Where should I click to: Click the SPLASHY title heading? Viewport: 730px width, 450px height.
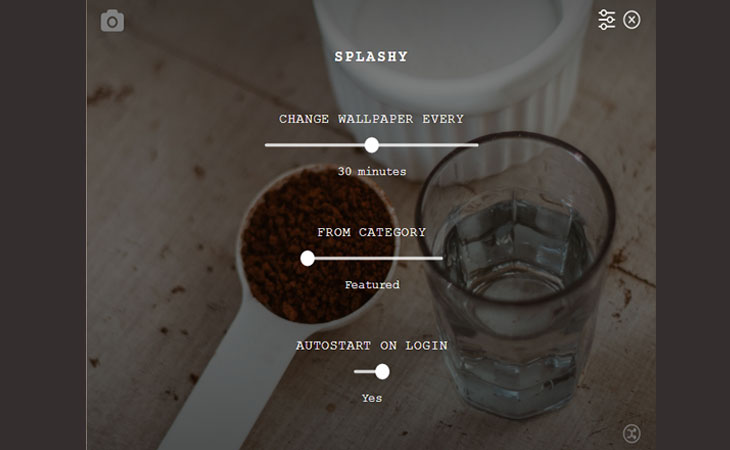click(x=371, y=56)
